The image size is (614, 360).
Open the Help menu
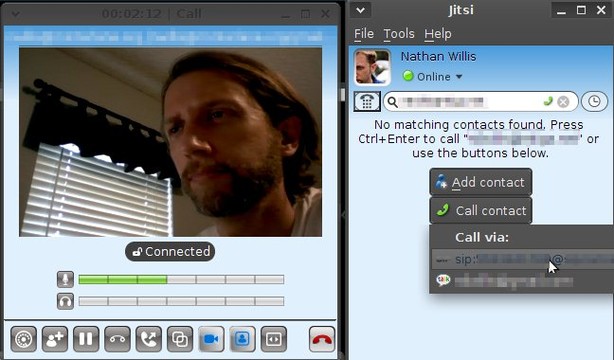(438, 34)
